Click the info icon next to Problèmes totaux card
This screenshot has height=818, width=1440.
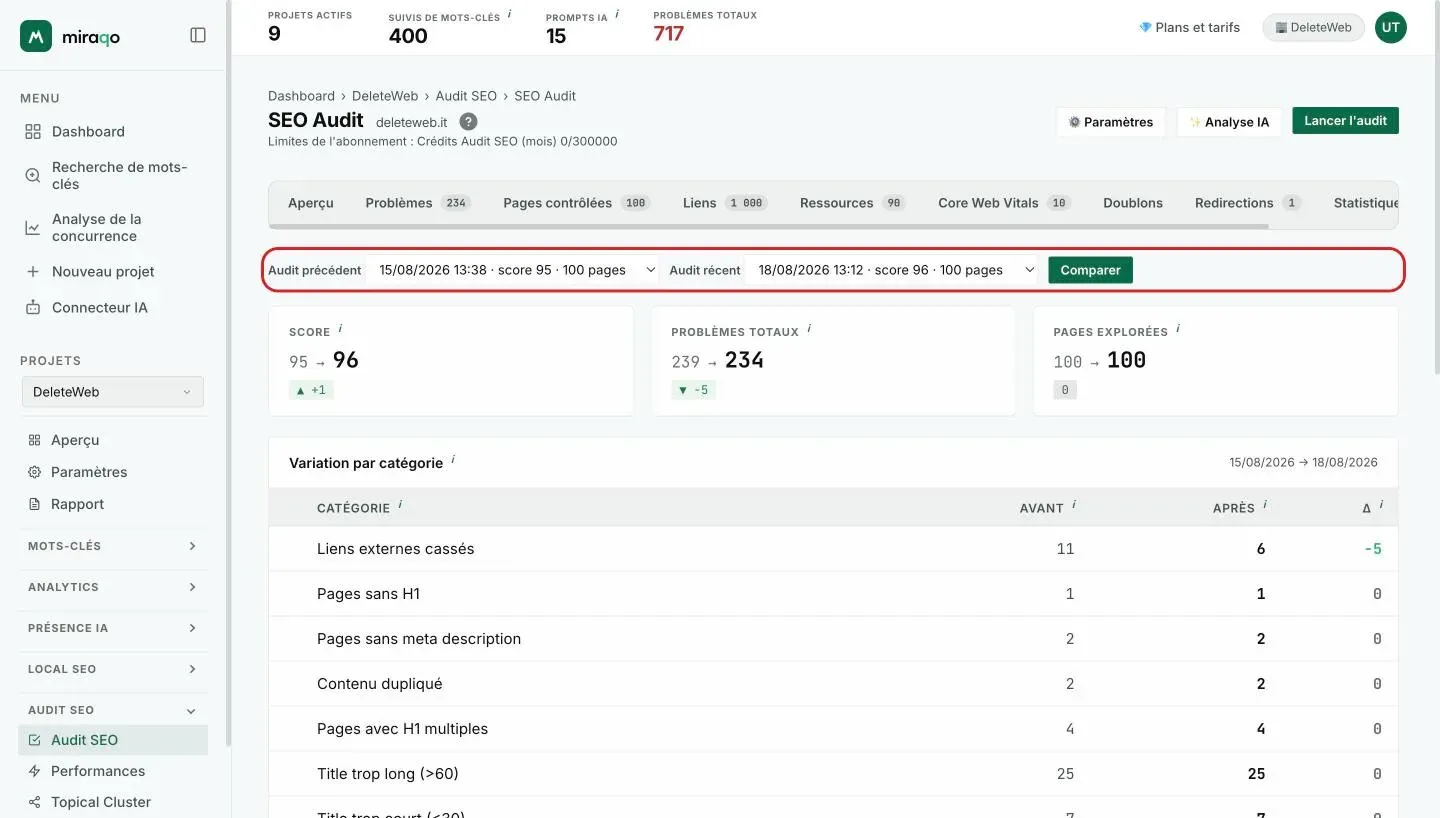click(x=809, y=328)
